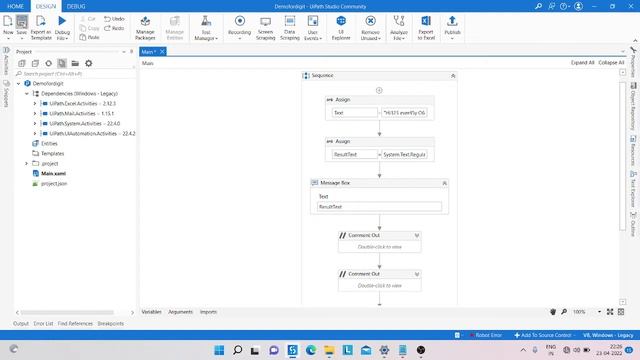The image size is (640, 360).
Task: Click Remove Unused
Action: point(370,27)
